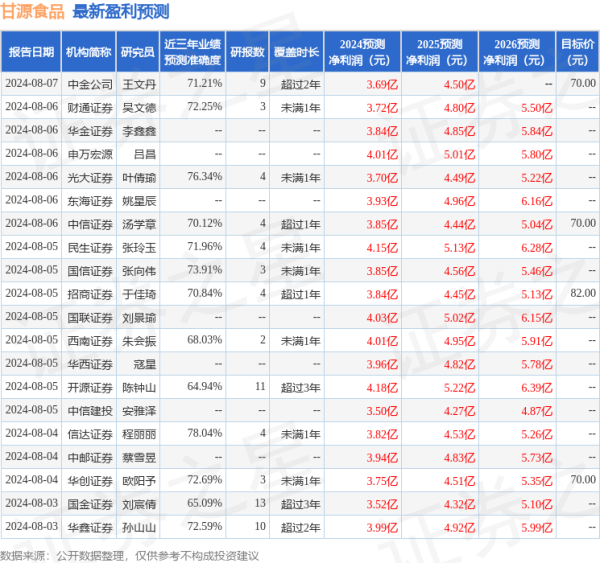Click the 华鑫证券 institution cell

coord(90,528)
